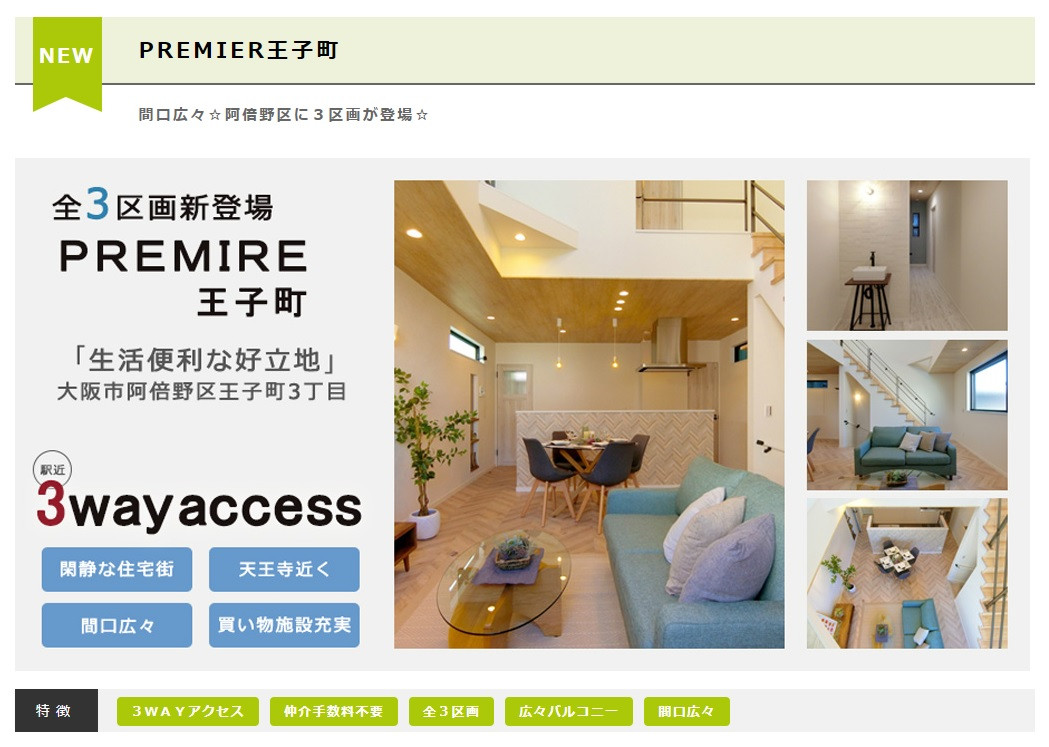
Task: Click the 買い物施設充実 blue button
Action: pyautogui.click(x=284, y=625)
